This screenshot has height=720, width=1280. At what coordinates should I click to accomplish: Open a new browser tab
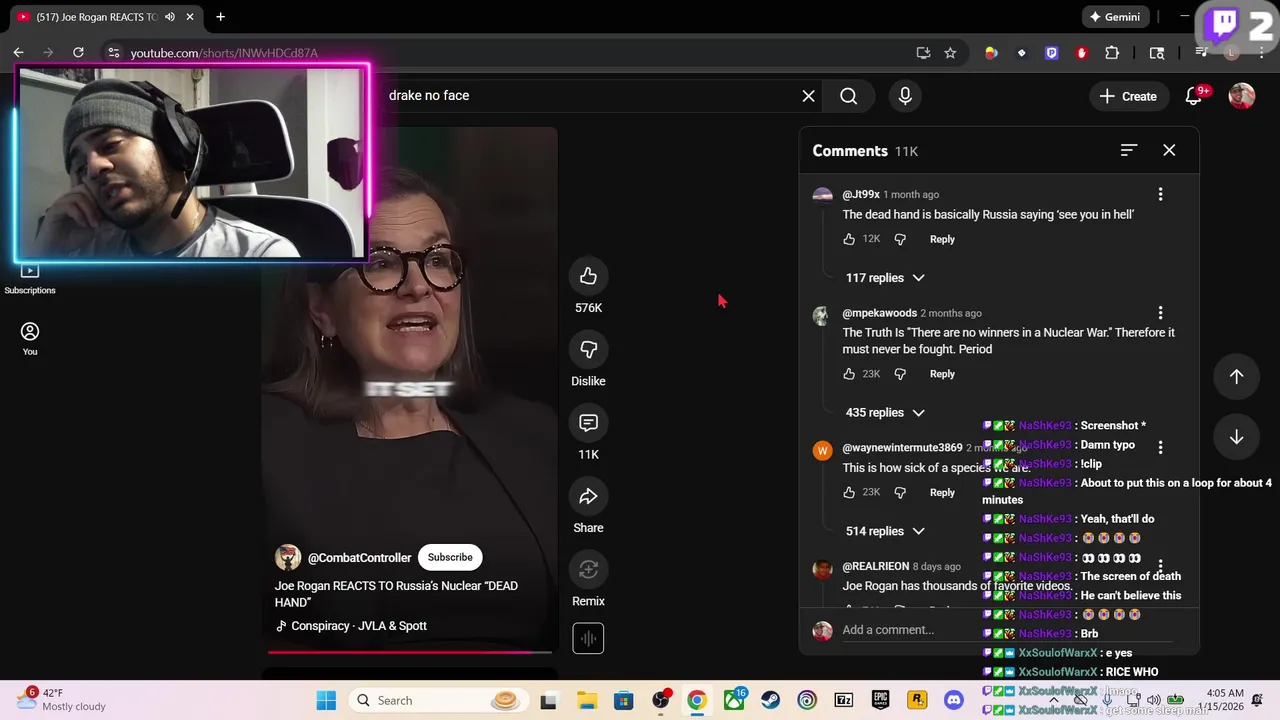[220, 17]
